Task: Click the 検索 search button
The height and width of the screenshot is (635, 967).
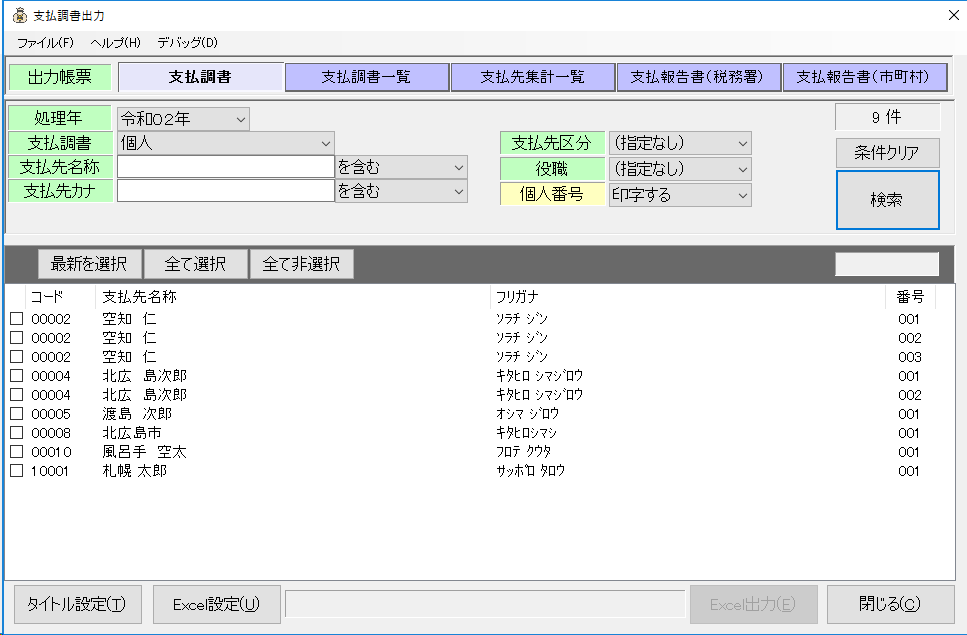Action: (887, 200)
